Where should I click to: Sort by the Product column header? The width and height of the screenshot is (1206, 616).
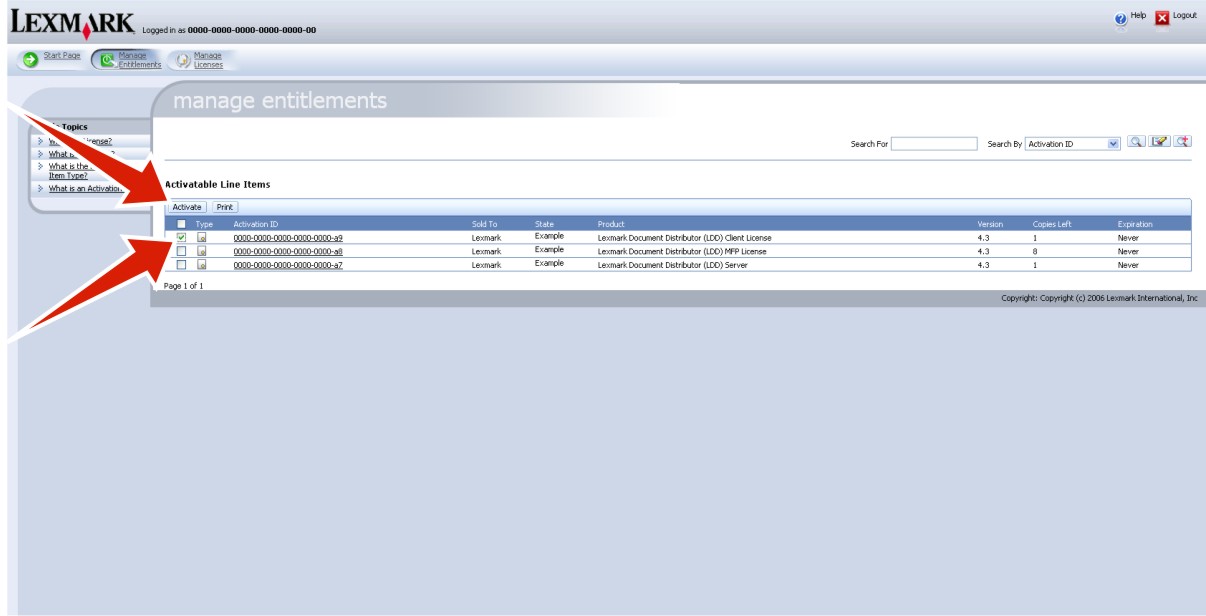(x=611, y=224)
